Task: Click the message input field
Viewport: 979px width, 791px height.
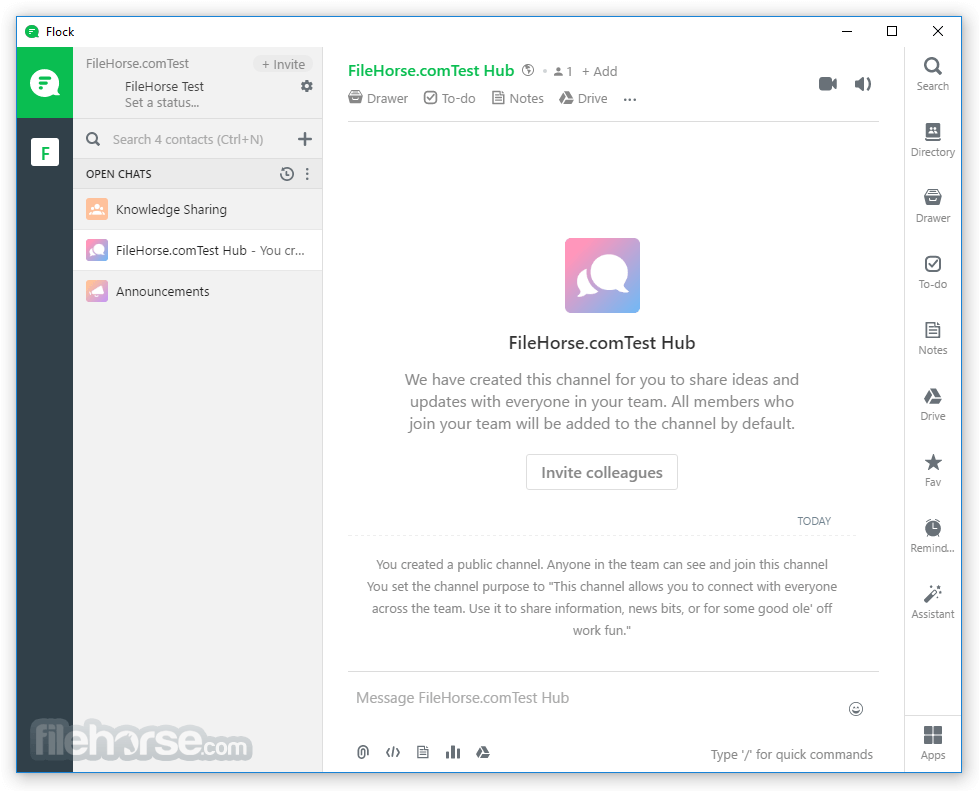Action: (596, 698)
